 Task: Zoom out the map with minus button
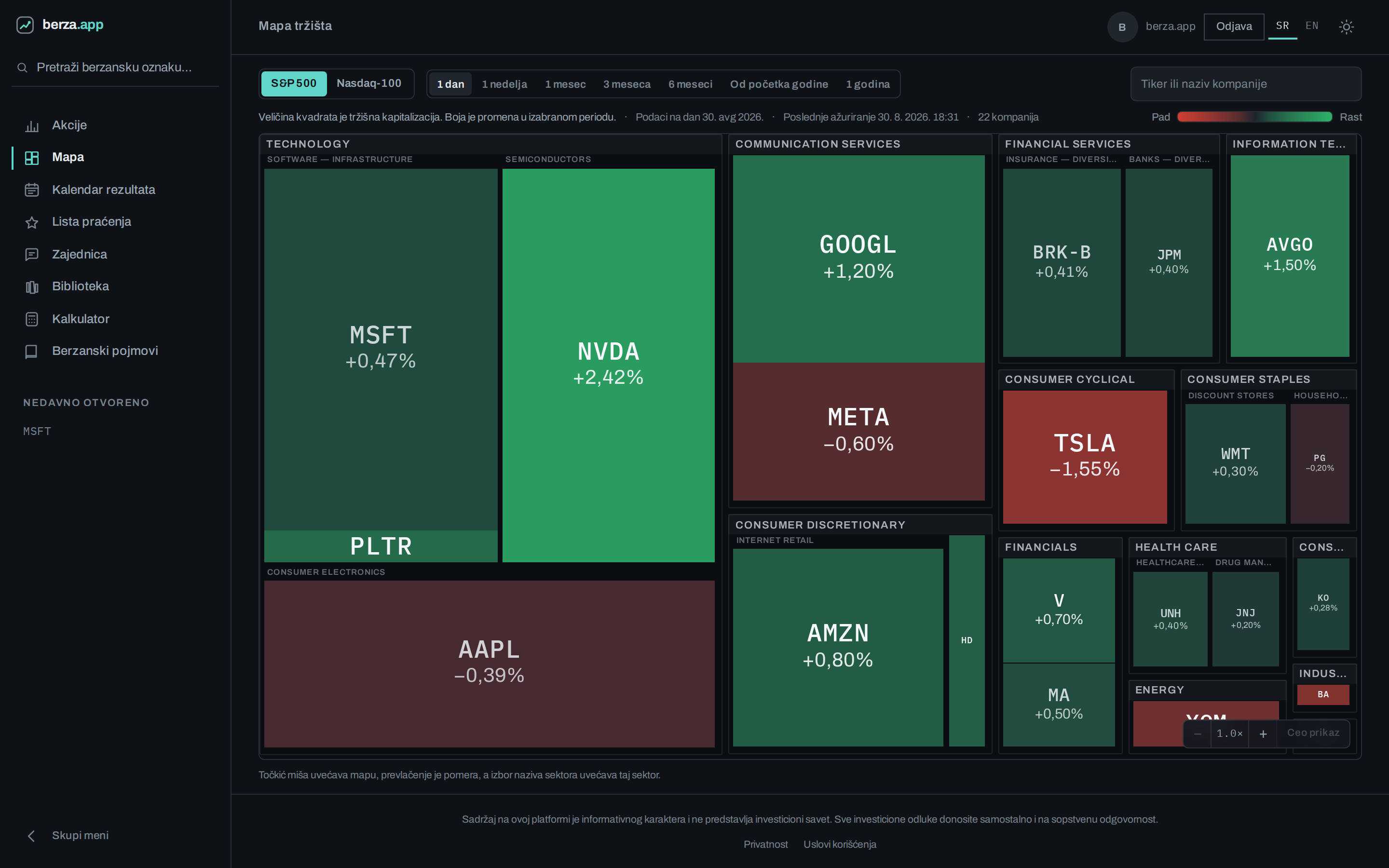[1198, 733]
